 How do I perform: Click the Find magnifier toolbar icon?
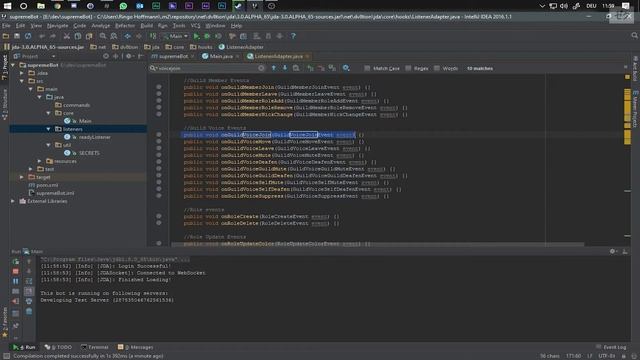click(103, 36)
